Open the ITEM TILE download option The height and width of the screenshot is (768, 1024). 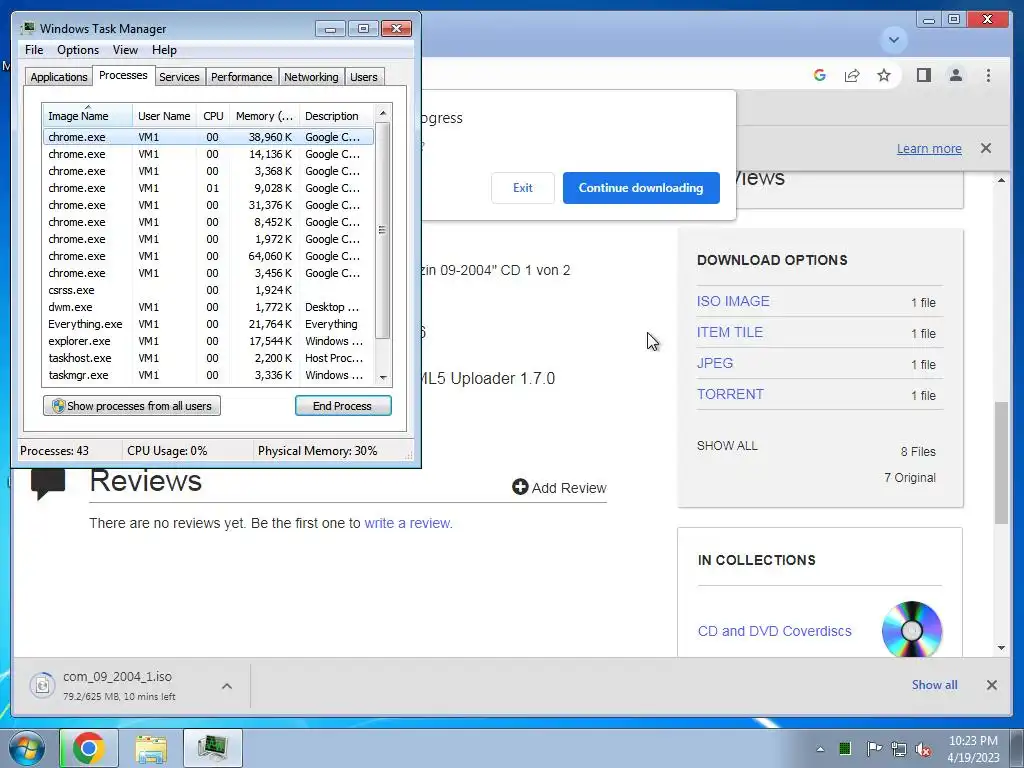click(729, 332)
